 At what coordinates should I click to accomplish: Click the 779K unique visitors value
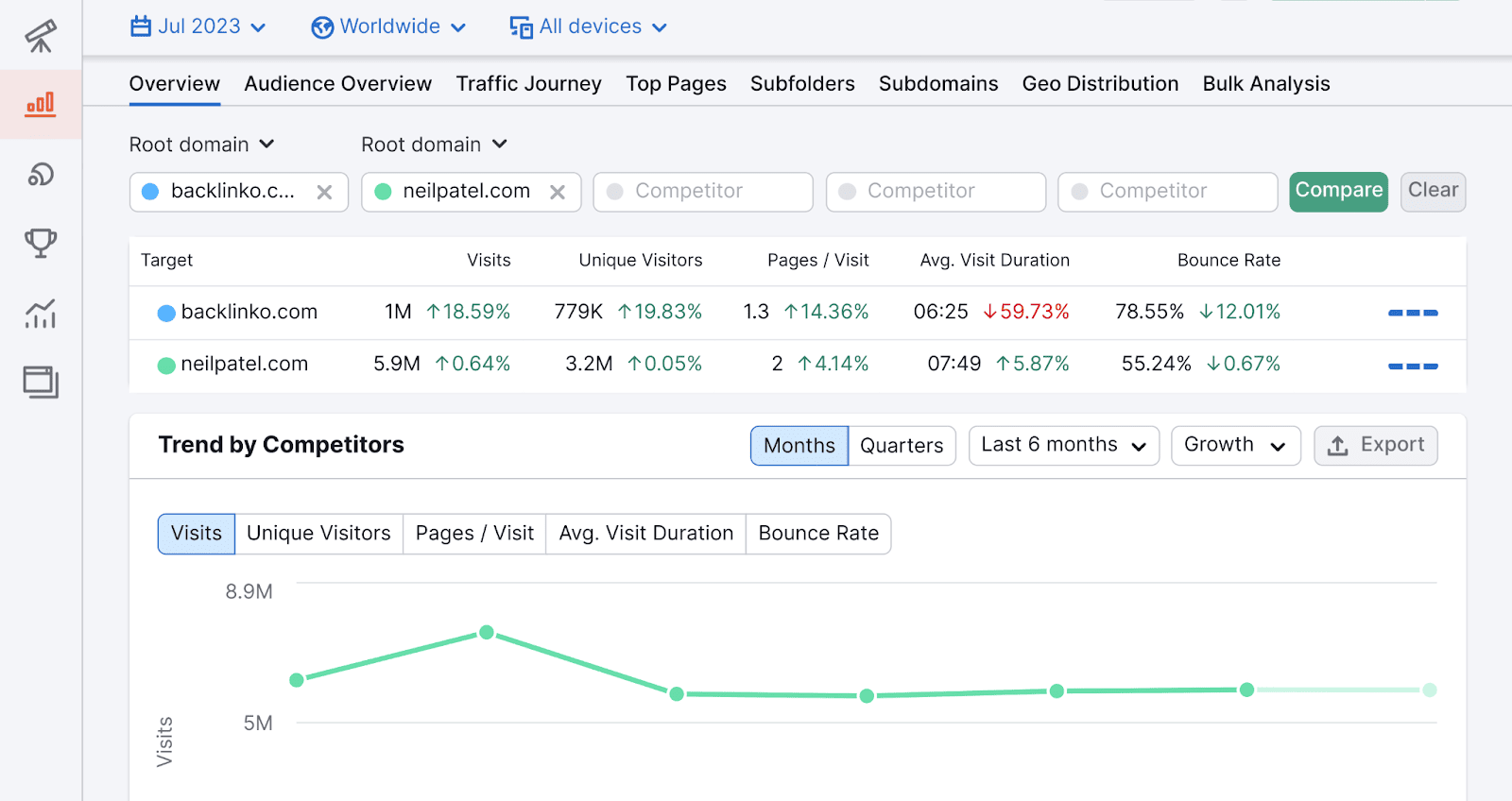578,312
